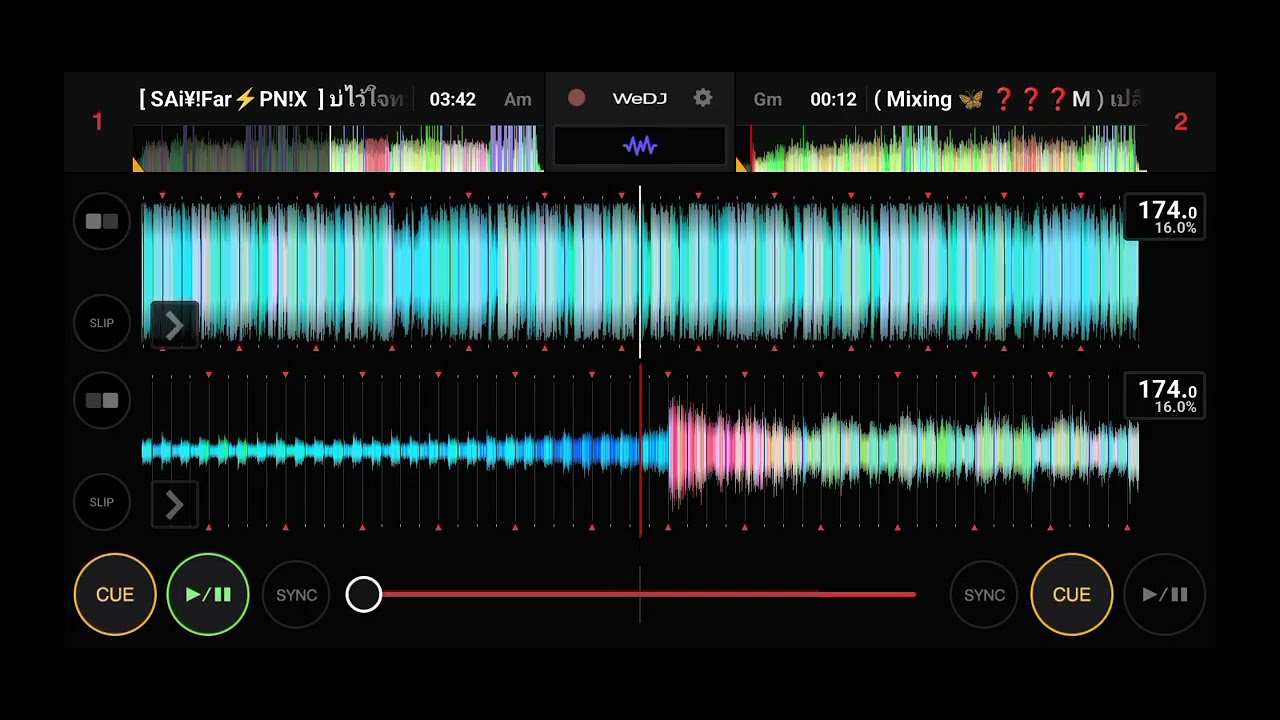Click the crossfader knob
Image resolution: width=1280 pixels, height=720 pixels.
[364, 595]
